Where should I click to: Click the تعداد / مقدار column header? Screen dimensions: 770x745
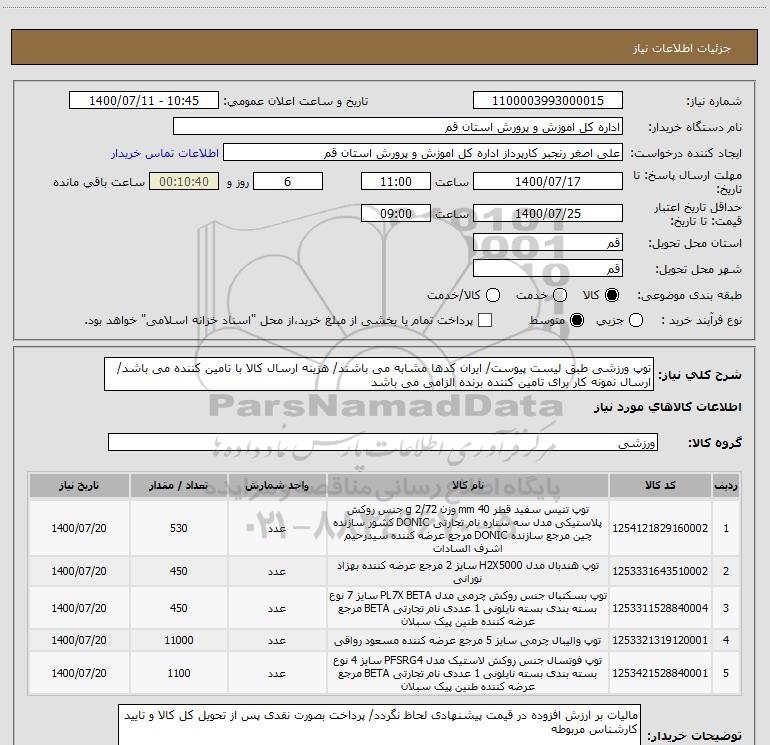click(x=179, y=486)
